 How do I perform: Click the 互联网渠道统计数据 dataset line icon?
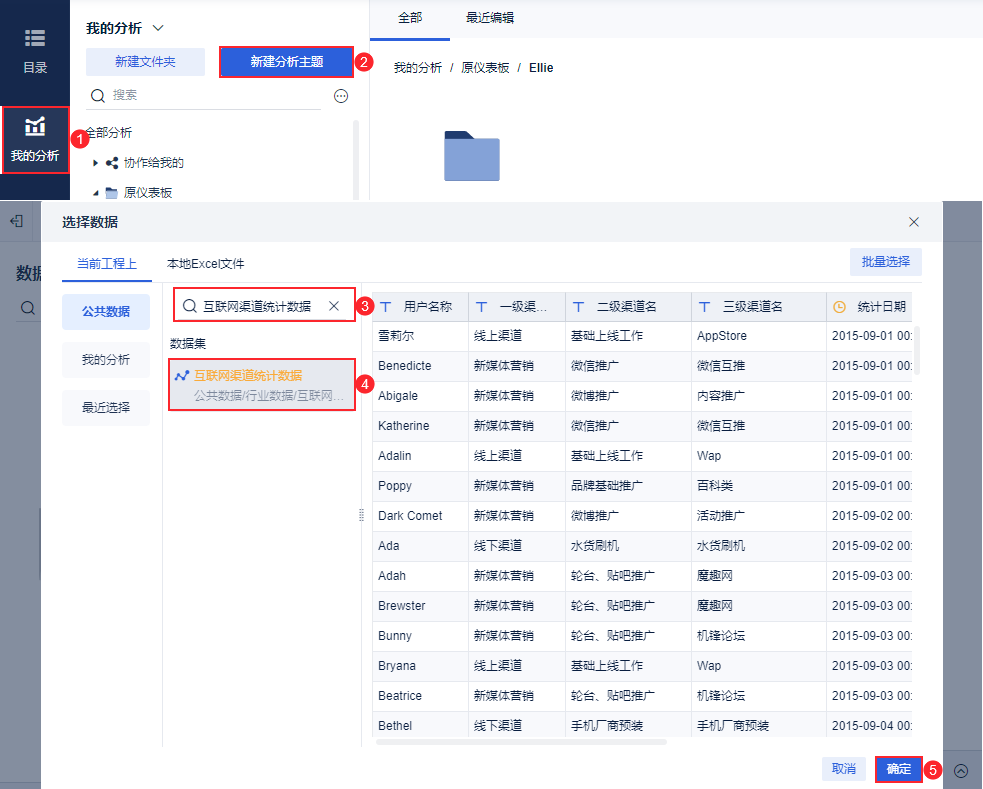pyautogui.click(x=182, y=376)
